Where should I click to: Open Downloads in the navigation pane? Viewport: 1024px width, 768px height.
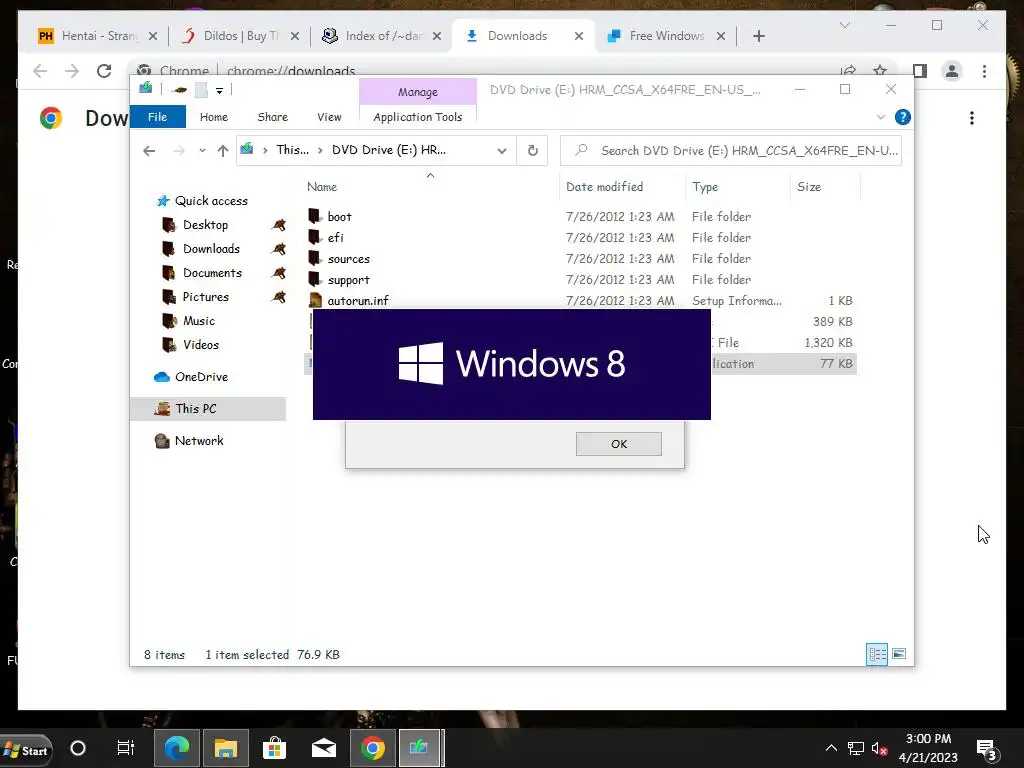coord(211,249)
